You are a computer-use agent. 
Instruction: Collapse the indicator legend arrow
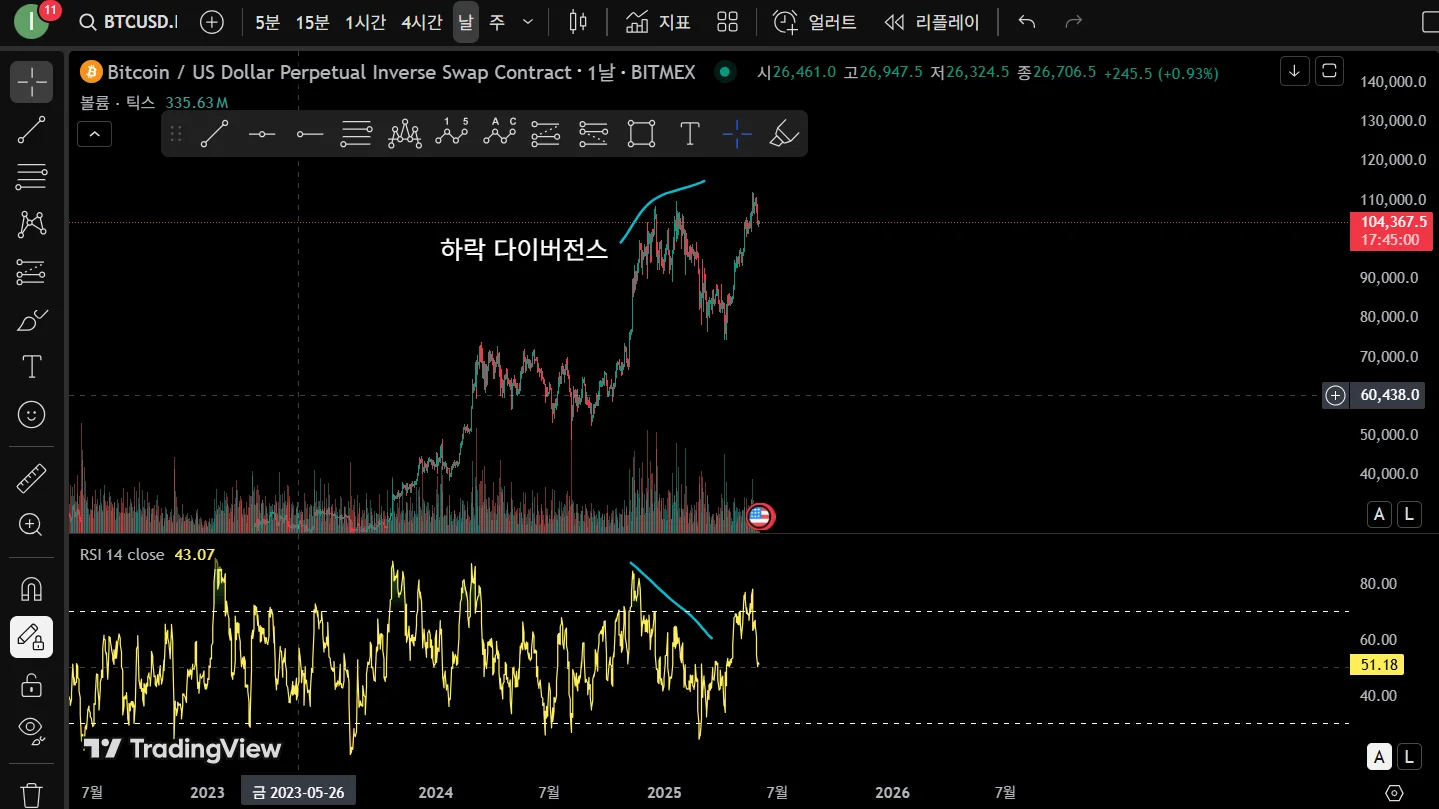tap(94, 133)
